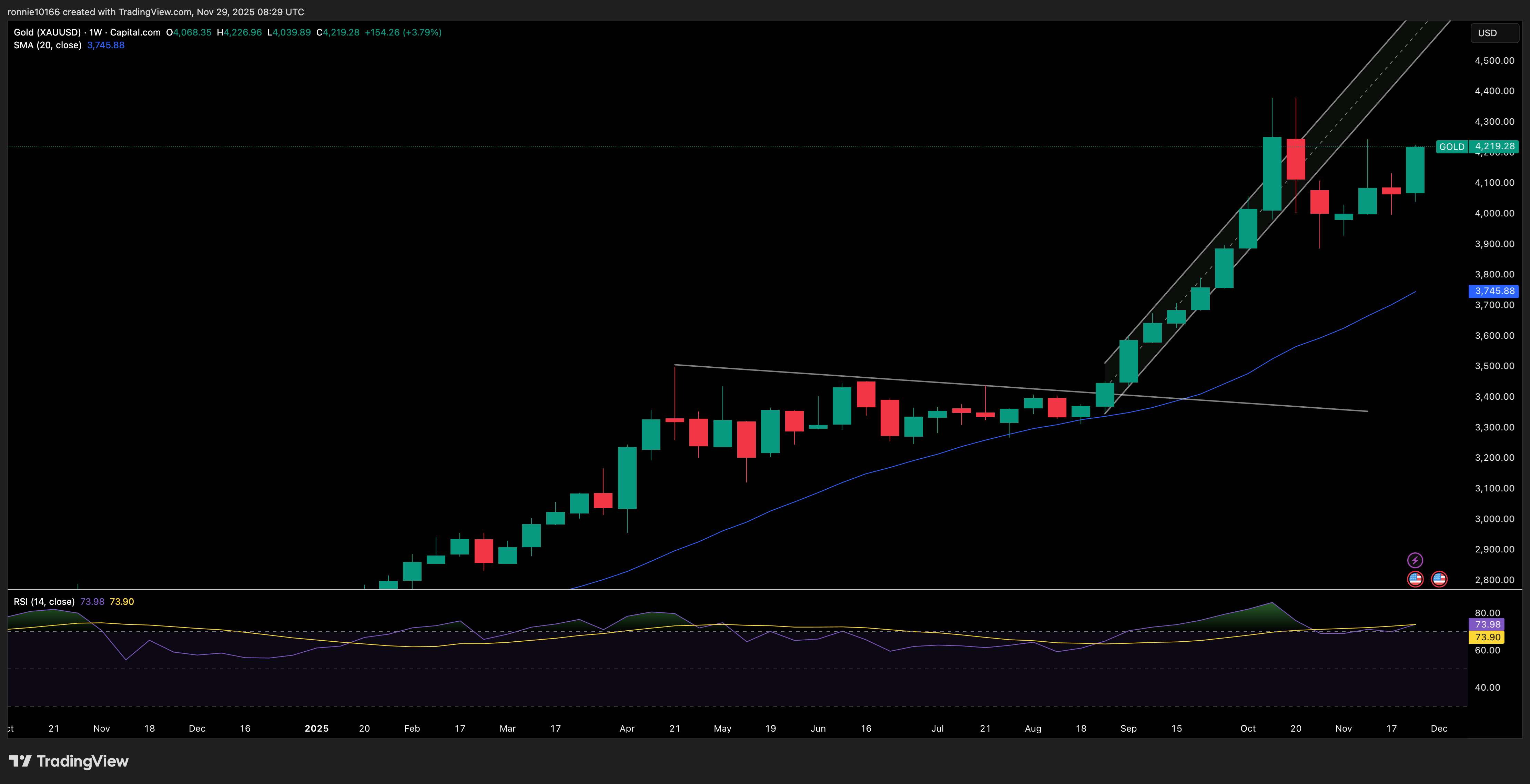The width and height of the screenshot is (1530, 784).
Task: Click the RSI reading 73.98 in the legend
Action: 93,601
